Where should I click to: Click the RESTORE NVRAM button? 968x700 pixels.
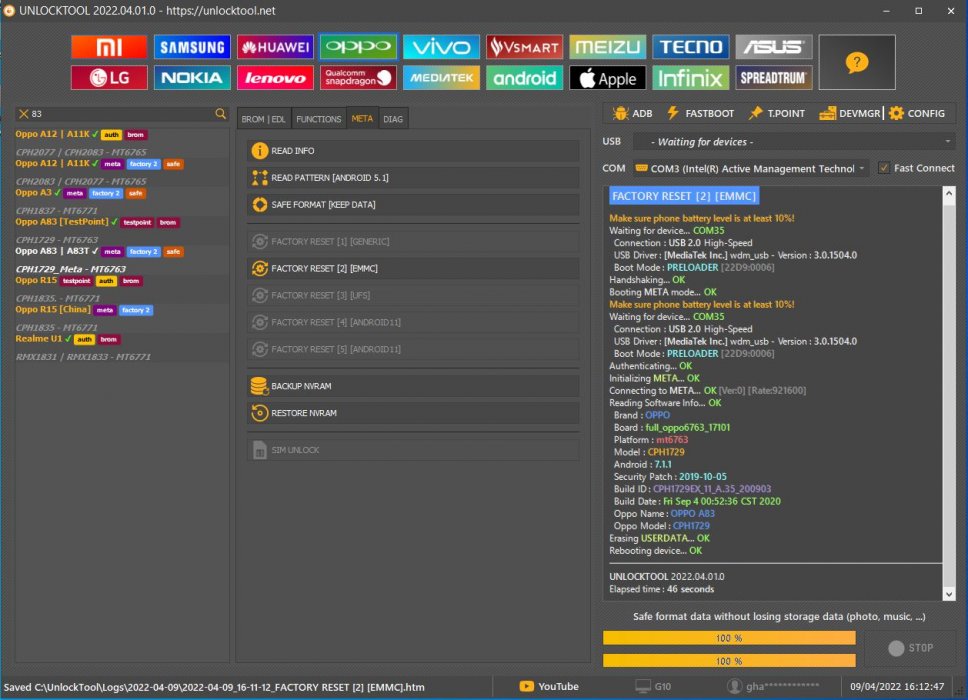click(414, 413)
